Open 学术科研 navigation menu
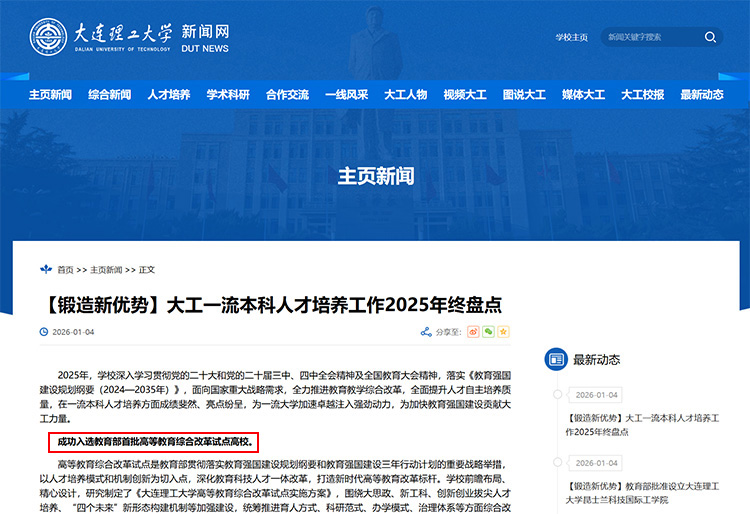This screenshot has width=750, height=514. 228,95
